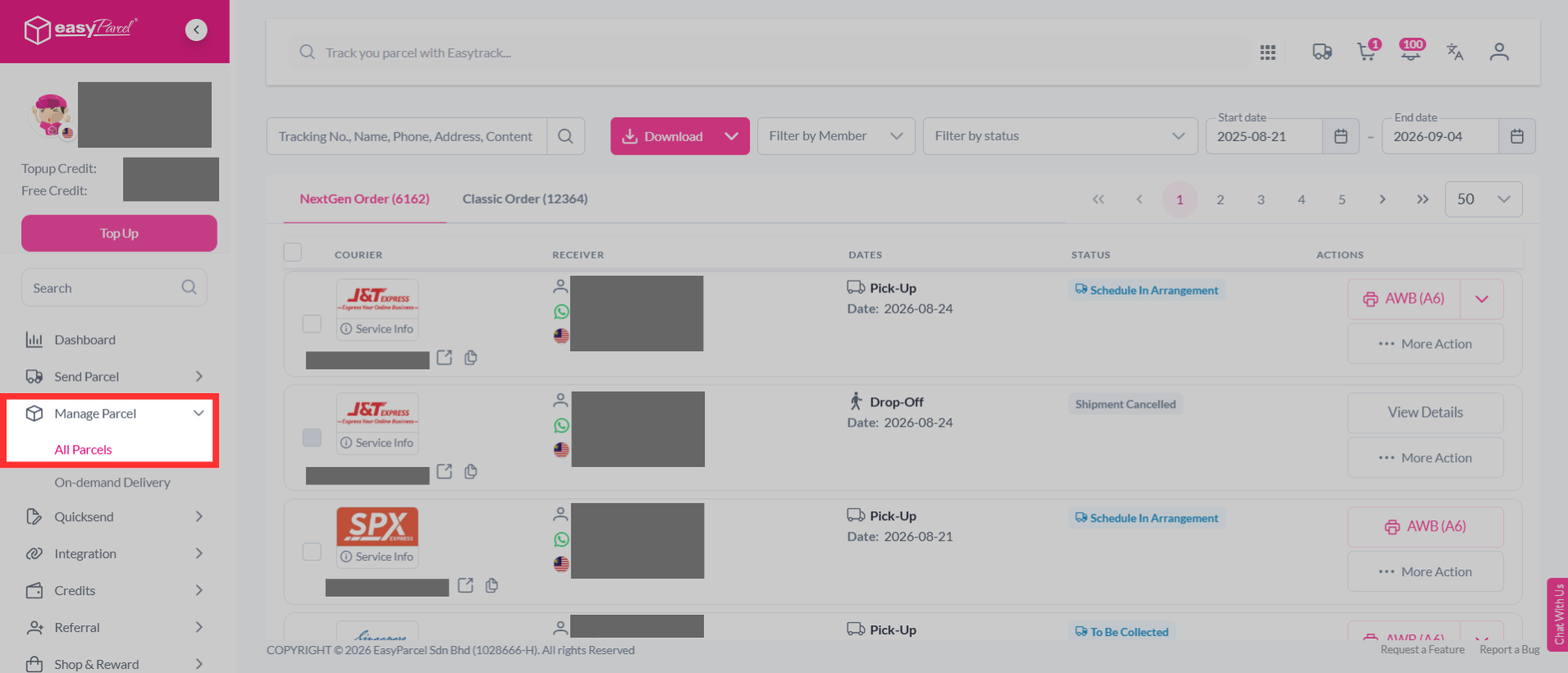This screenshot has width=1568, height=673.
Task: Expand the Send Parcel menu
Action: (x=199, y=376)
